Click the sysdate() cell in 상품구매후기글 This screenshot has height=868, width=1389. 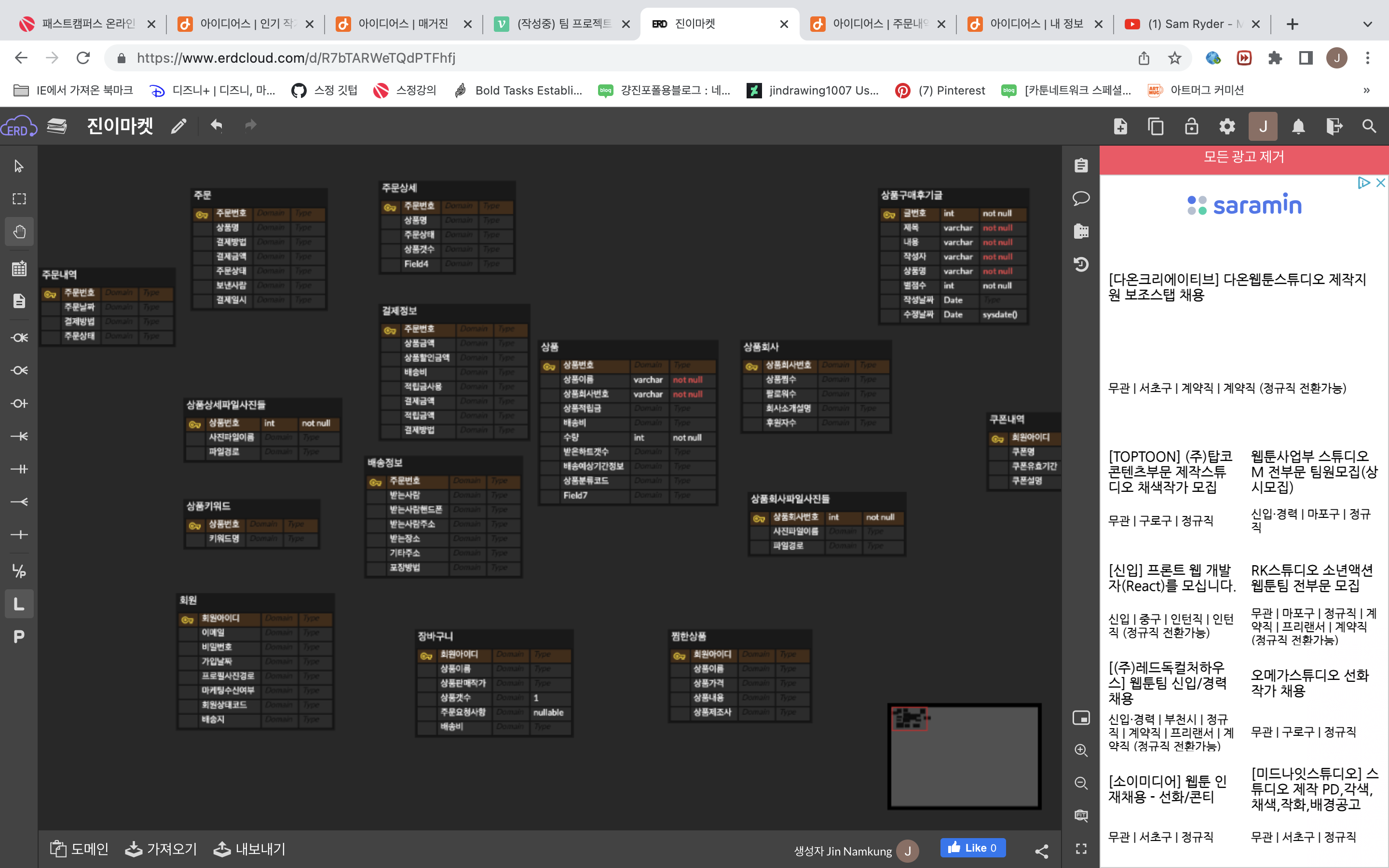pos(1000,314)
